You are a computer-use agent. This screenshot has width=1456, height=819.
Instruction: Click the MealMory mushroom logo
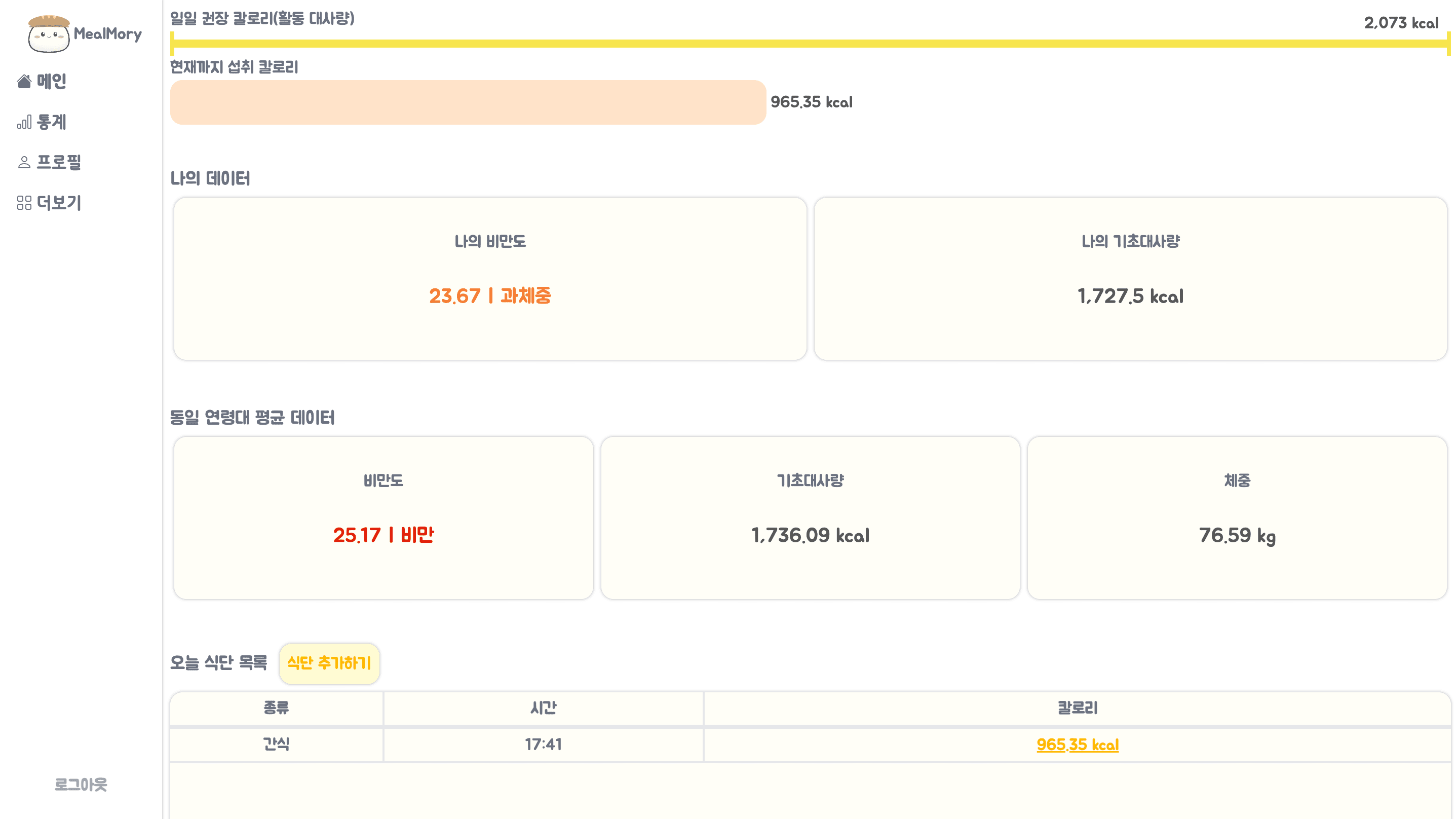click(x=49, y=34)
